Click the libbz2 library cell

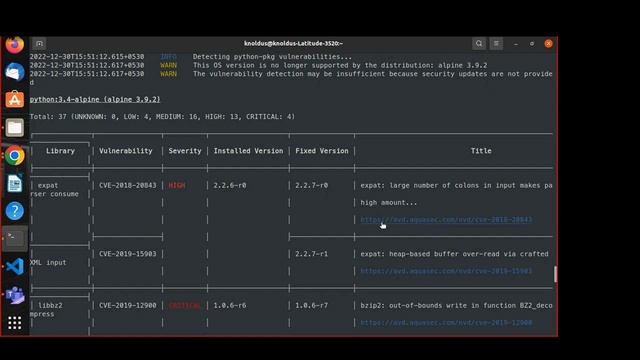pyautogui.click(x=50, y=305)
